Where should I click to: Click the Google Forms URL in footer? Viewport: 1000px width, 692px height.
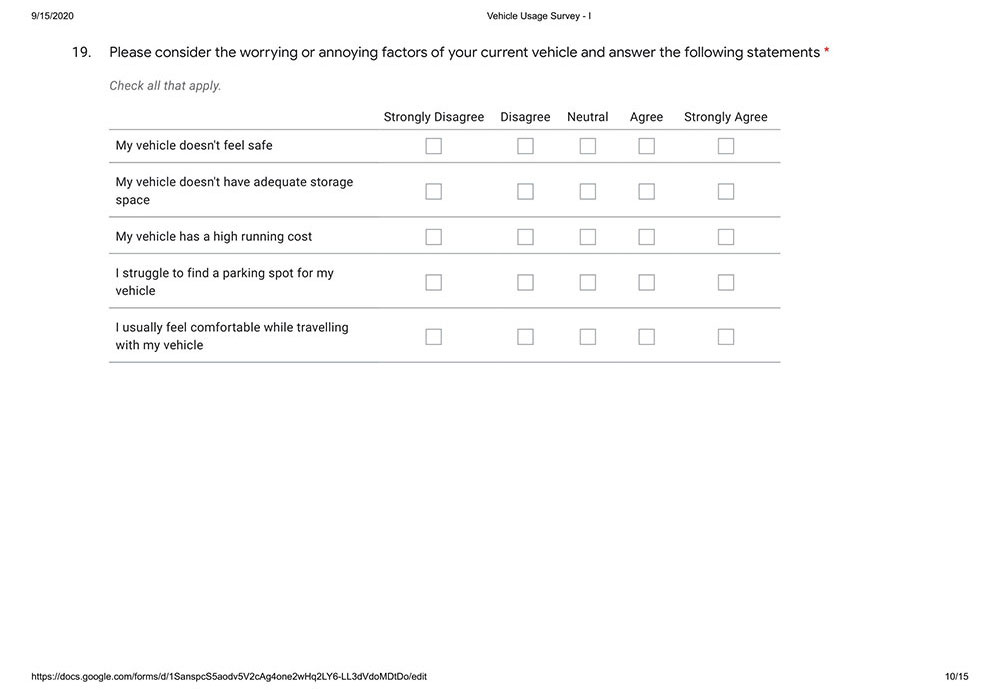point(229,677)
